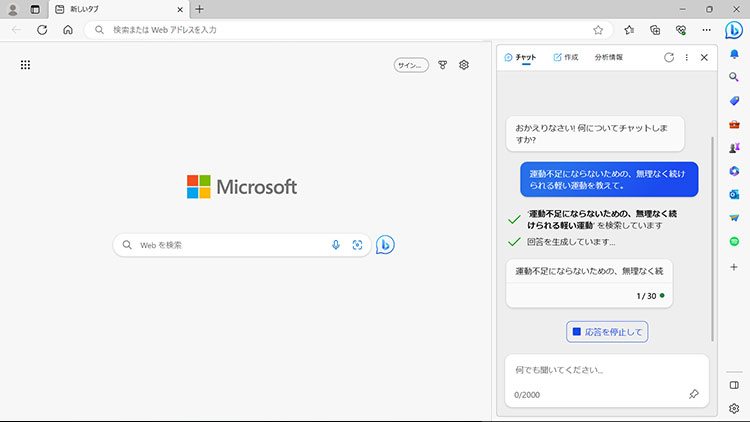750x422 pixels.
Task: Open sidebar Microsoft 365 icon
Action: pyautogui.click(x=734, y=171)
